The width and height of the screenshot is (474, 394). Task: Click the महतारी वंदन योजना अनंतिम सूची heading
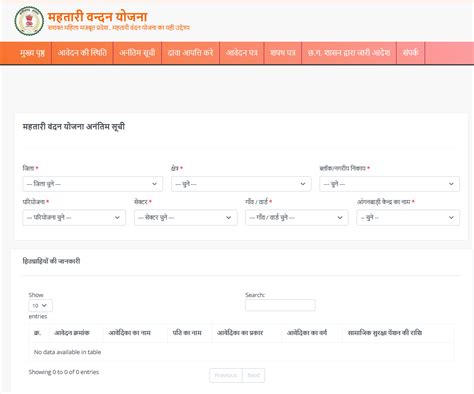tap(74, 126)
